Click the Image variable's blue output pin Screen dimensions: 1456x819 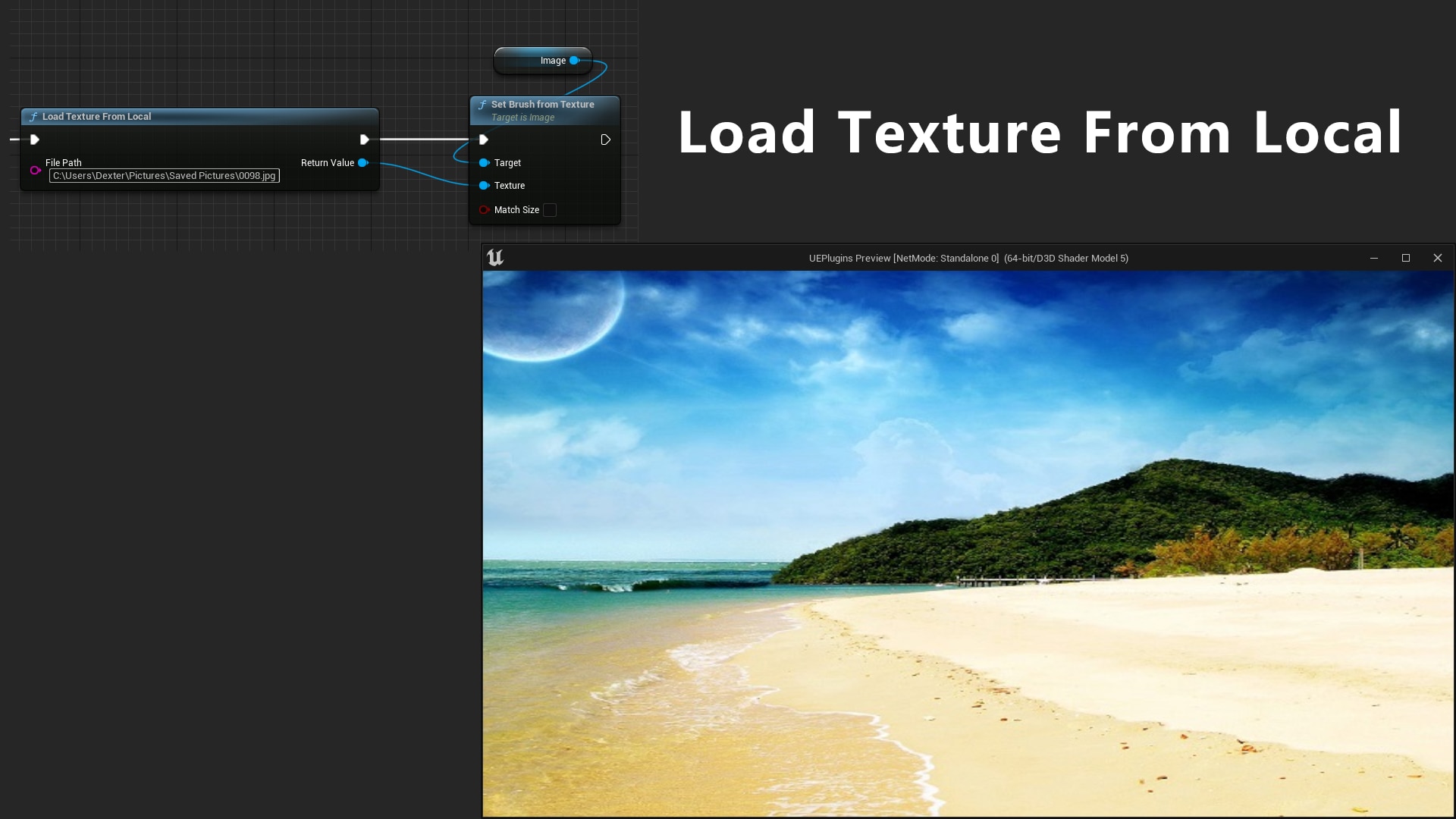(x=574, y=60)
